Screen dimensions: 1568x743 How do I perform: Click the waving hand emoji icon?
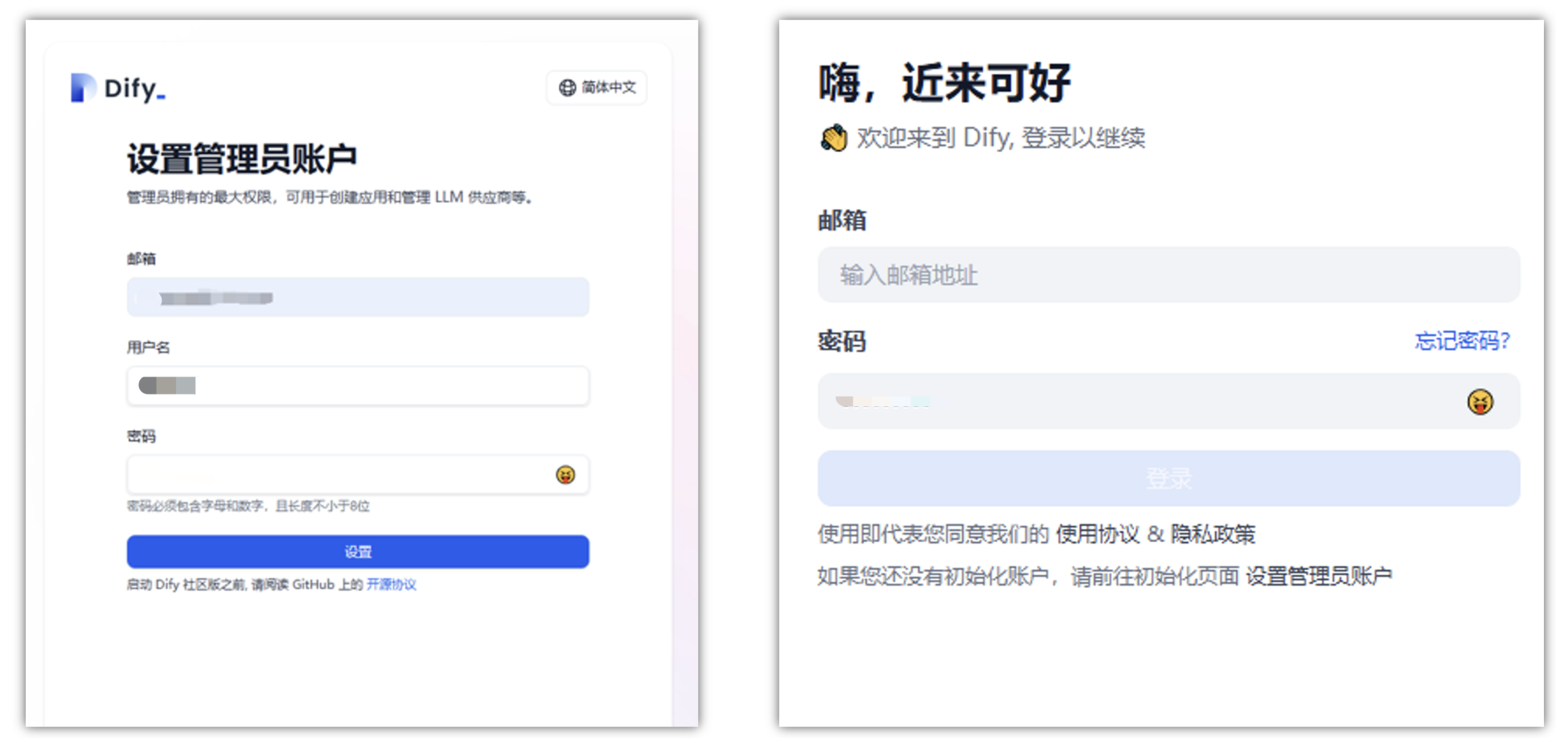(834, 138)
